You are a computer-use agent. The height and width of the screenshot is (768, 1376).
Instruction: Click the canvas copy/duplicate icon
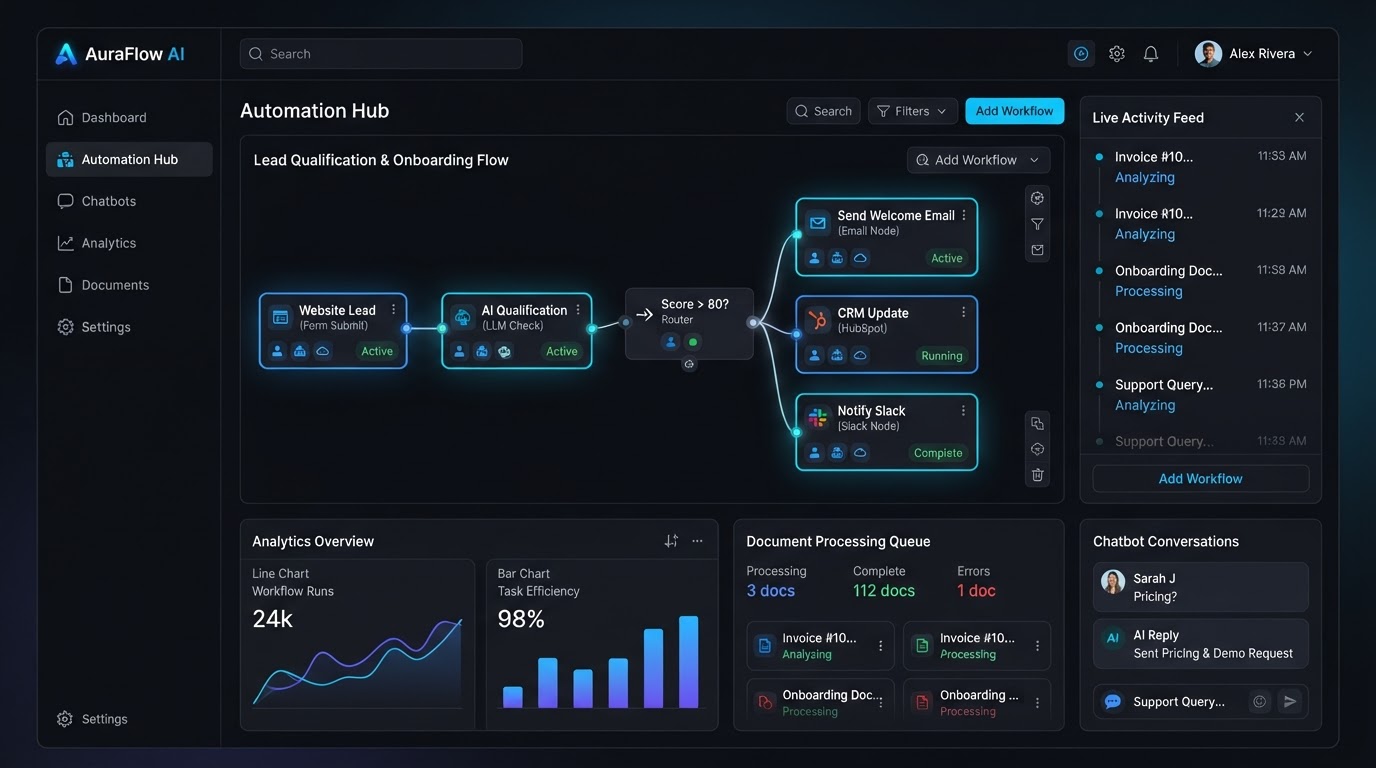[1037, 423]
